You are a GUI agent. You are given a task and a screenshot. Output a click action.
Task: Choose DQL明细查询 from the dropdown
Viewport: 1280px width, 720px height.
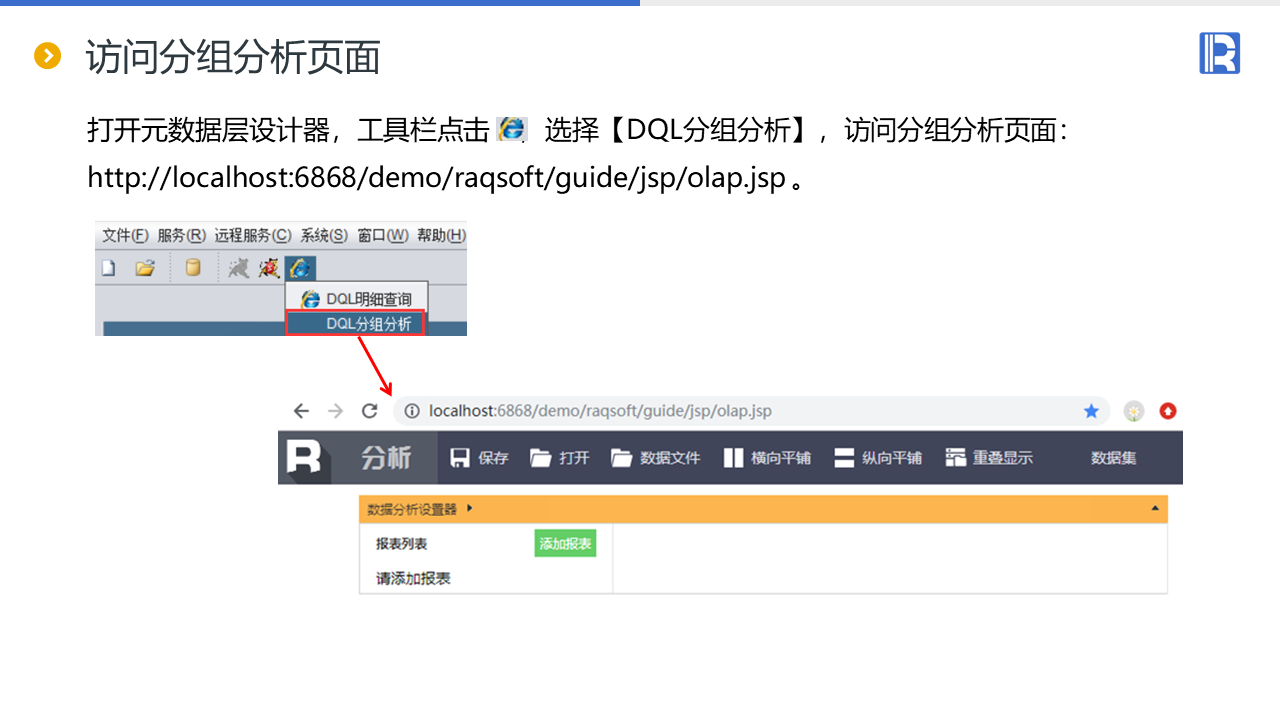click(357, 299)
